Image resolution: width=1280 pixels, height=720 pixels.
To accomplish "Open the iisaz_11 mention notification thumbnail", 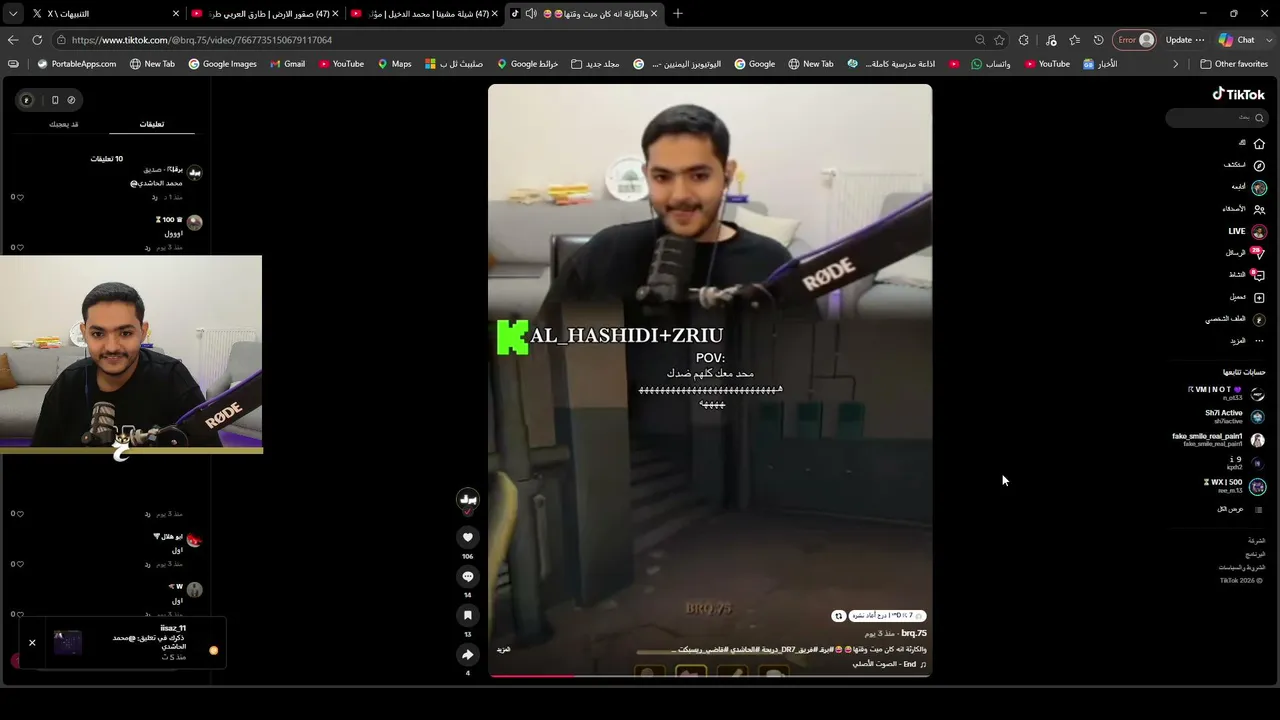I will [67, 642].
